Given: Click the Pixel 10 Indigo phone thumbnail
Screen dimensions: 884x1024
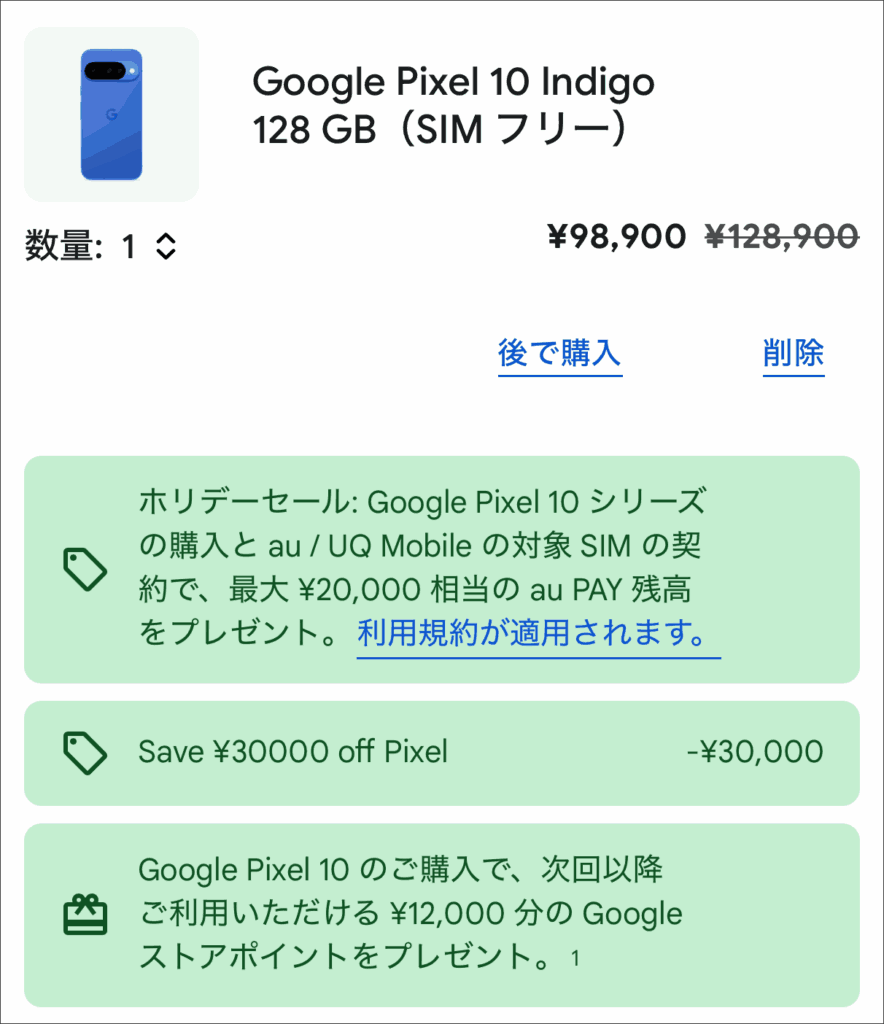Looking at the screenshot, I should click(x=111, y=115).
